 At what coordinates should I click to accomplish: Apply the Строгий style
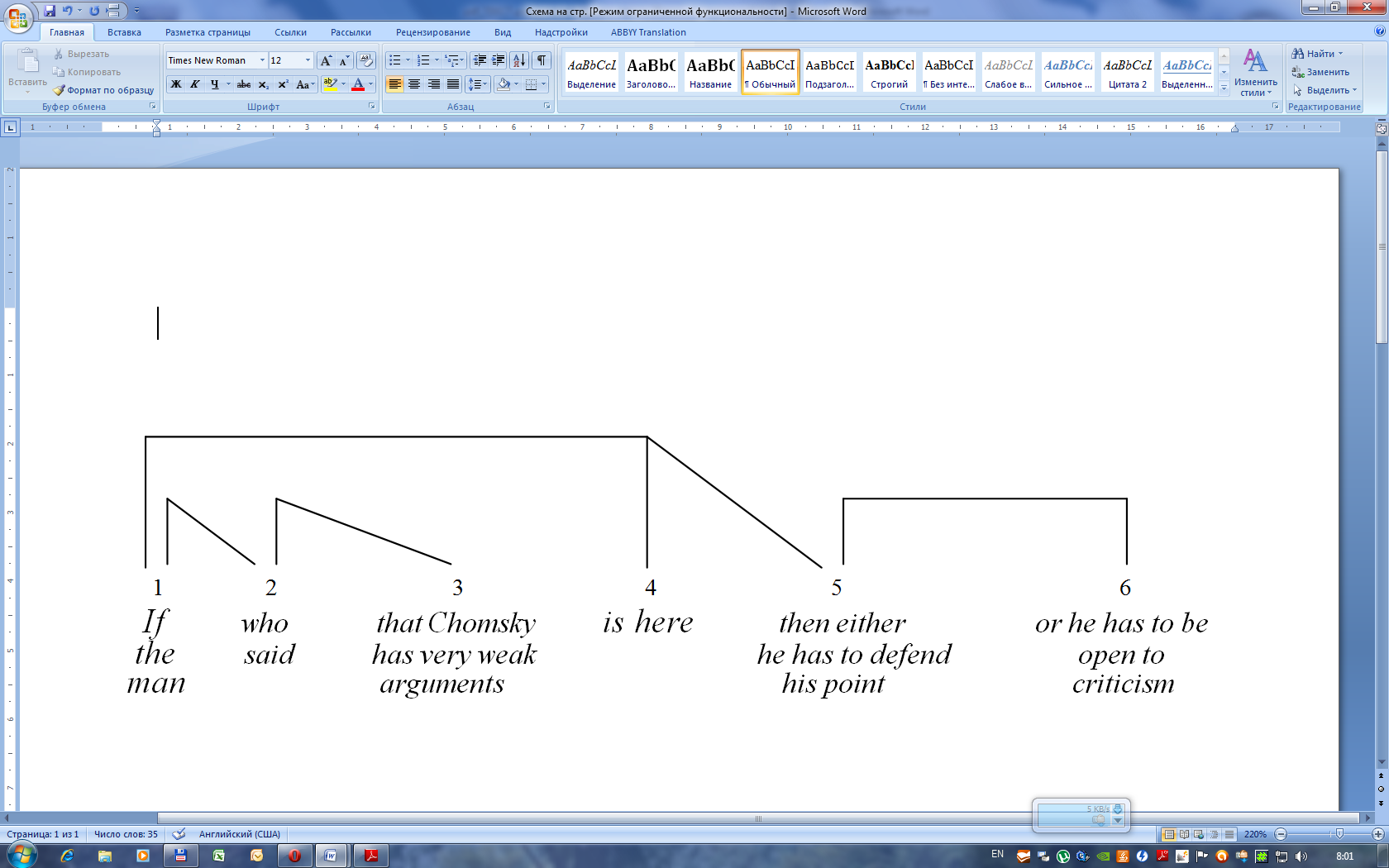[x=889, y=72]
